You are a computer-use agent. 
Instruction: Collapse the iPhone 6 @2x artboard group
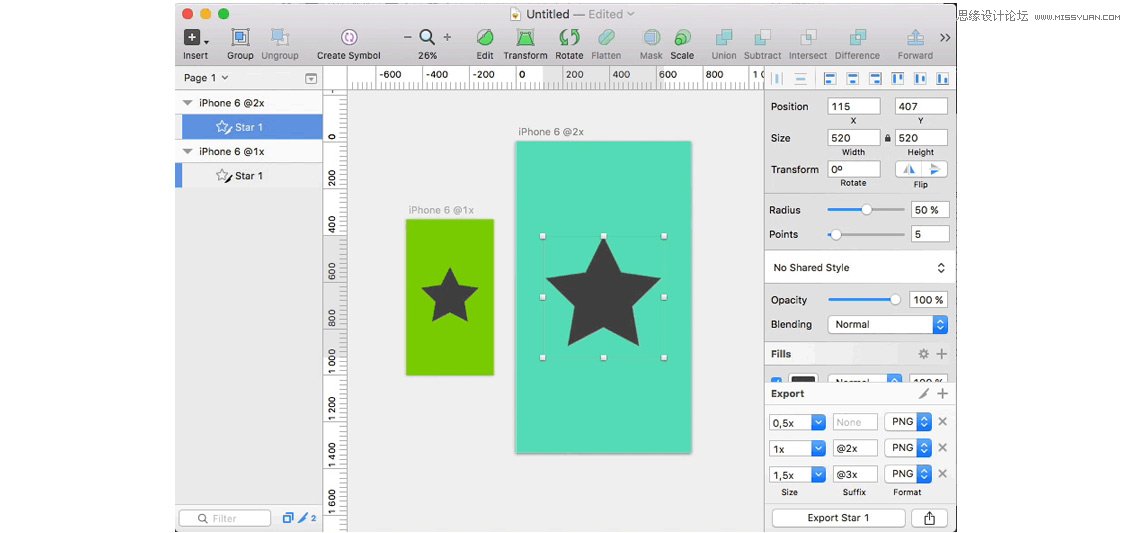click(x=187, y=103)
